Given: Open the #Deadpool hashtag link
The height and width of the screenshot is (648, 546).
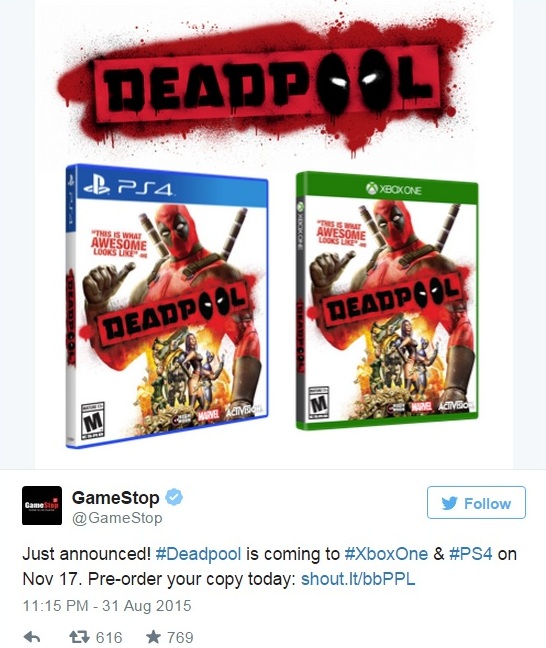Looking at the screenshot, I should point(198,554).
